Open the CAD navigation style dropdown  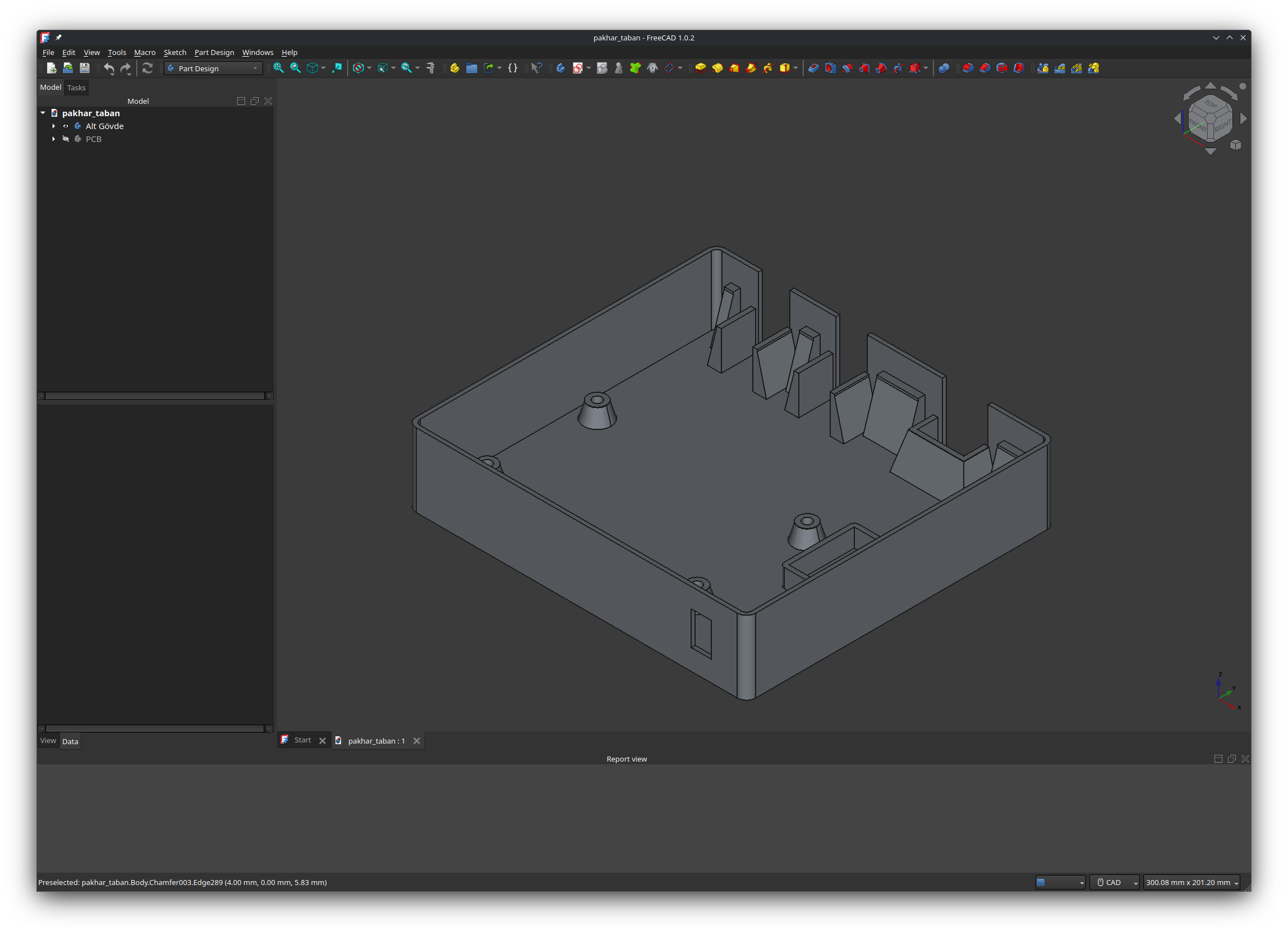click(x=1114, y=882)
